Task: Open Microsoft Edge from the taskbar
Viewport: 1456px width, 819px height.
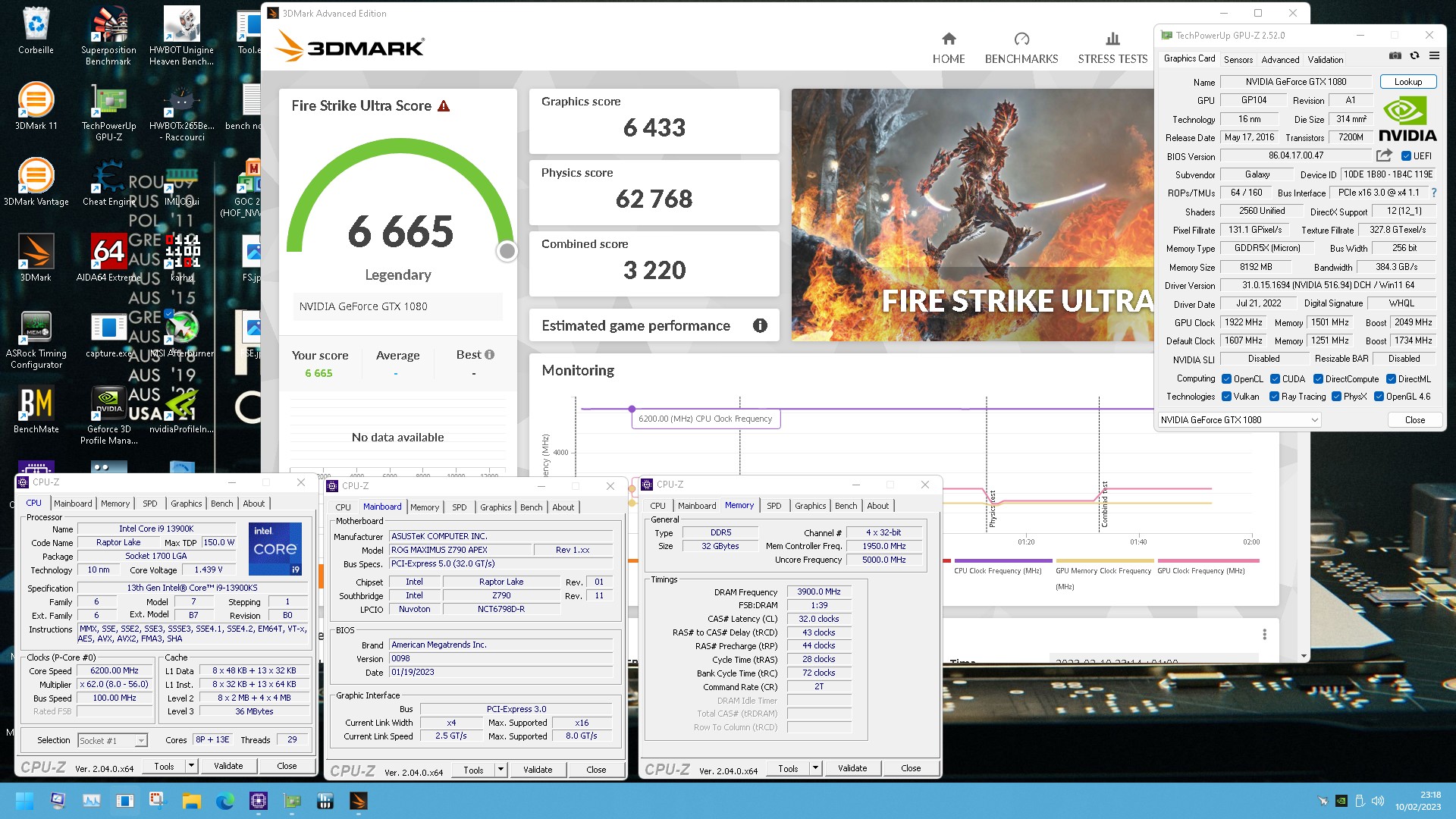Action: pyautogui.click(x=225, y=801)
